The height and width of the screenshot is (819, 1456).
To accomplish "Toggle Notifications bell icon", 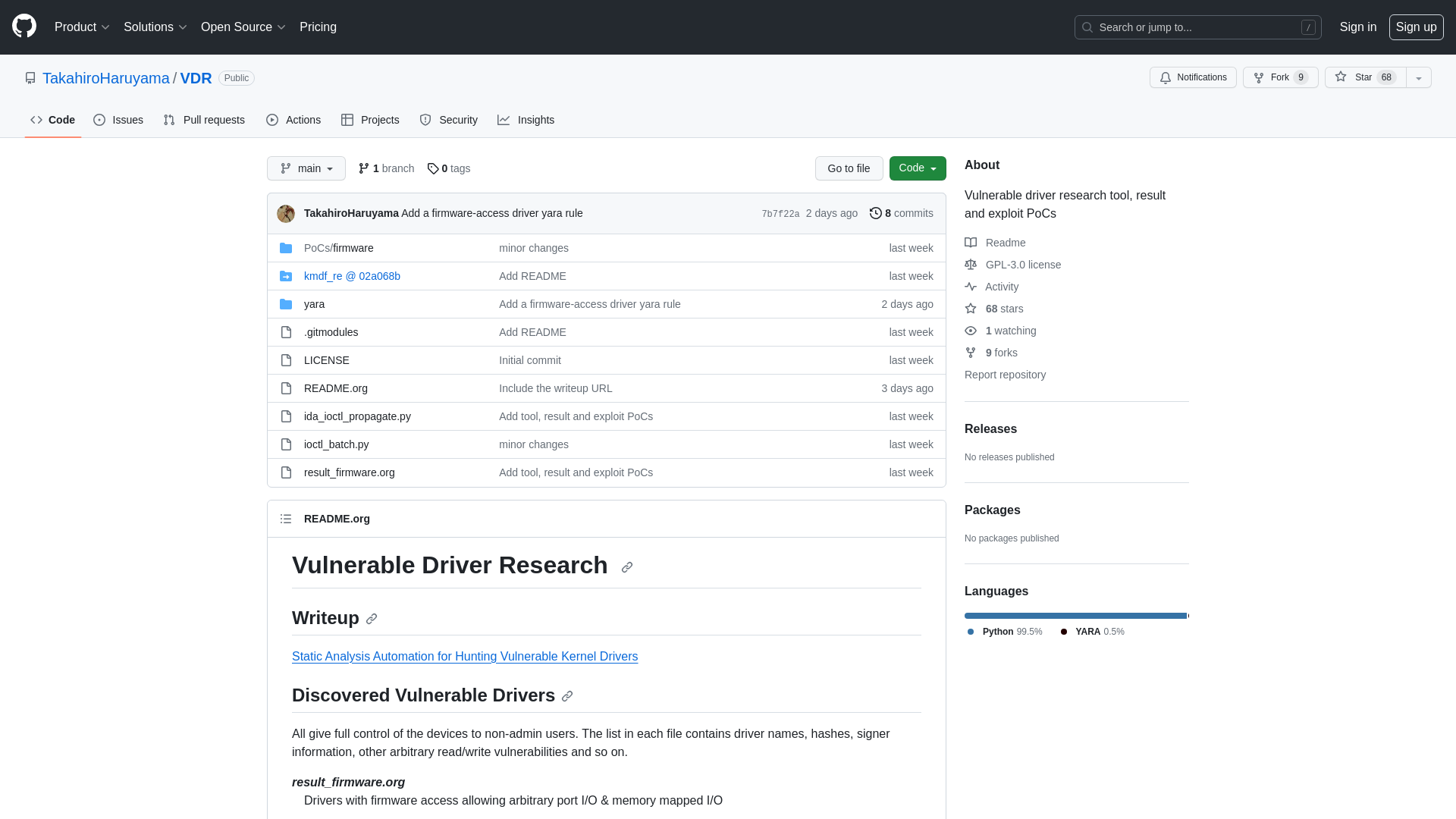I will pos(1166,77).
